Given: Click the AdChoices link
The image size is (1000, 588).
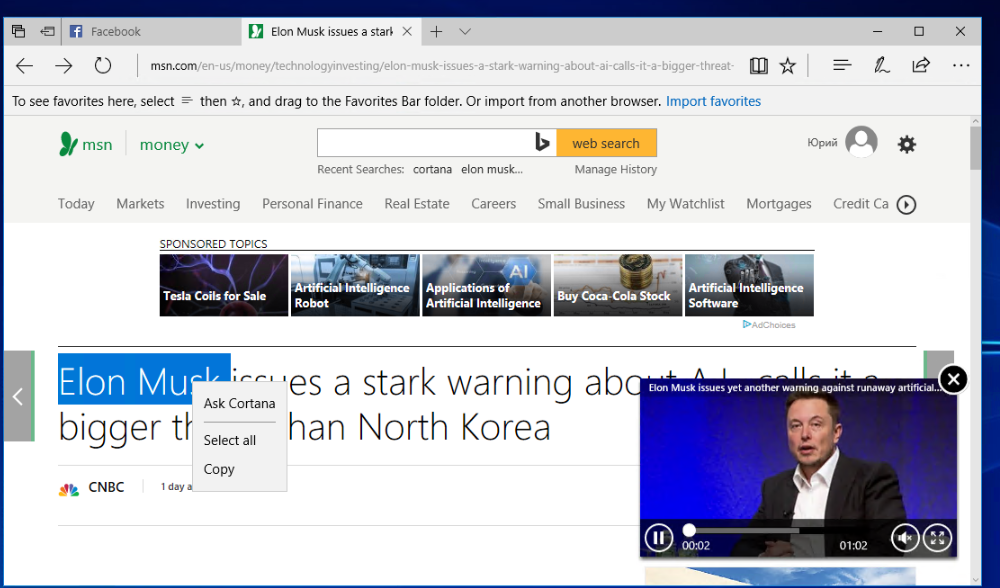Looking at the screenshot, I should pyautogui.click(x=769, y=325).
